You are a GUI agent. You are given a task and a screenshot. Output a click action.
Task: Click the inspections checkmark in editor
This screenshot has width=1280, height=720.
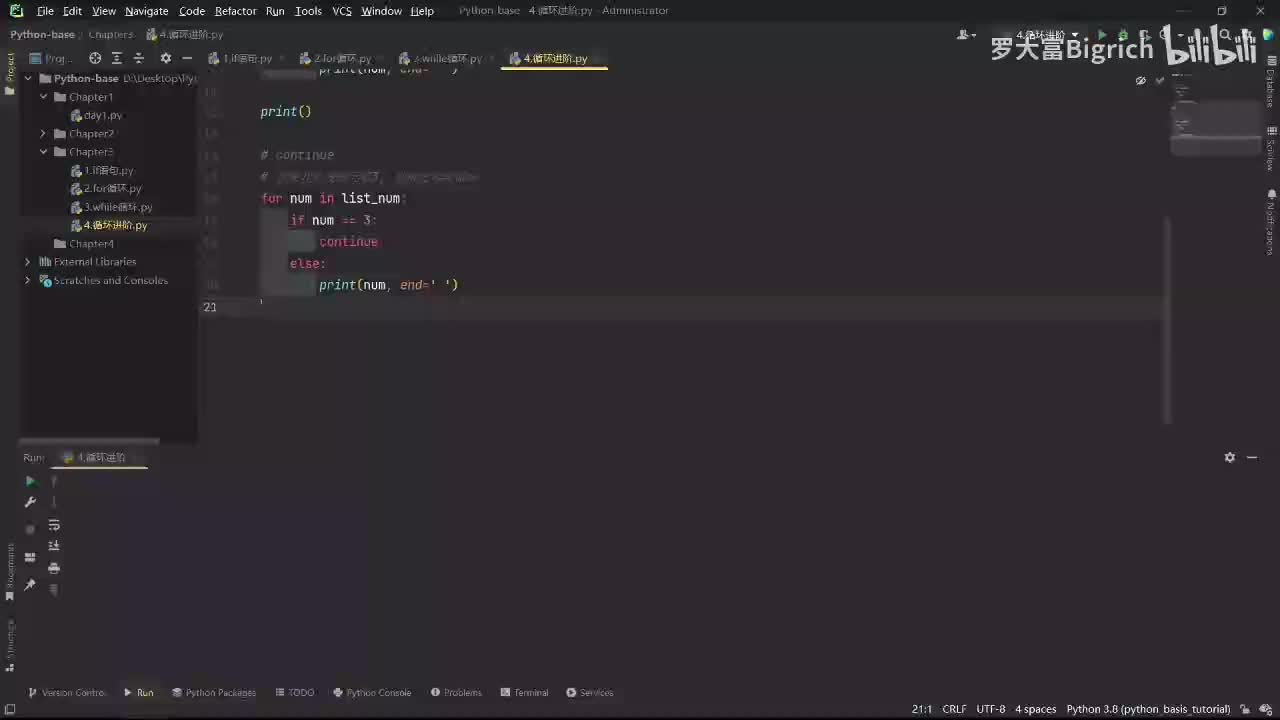(1160, 80)
